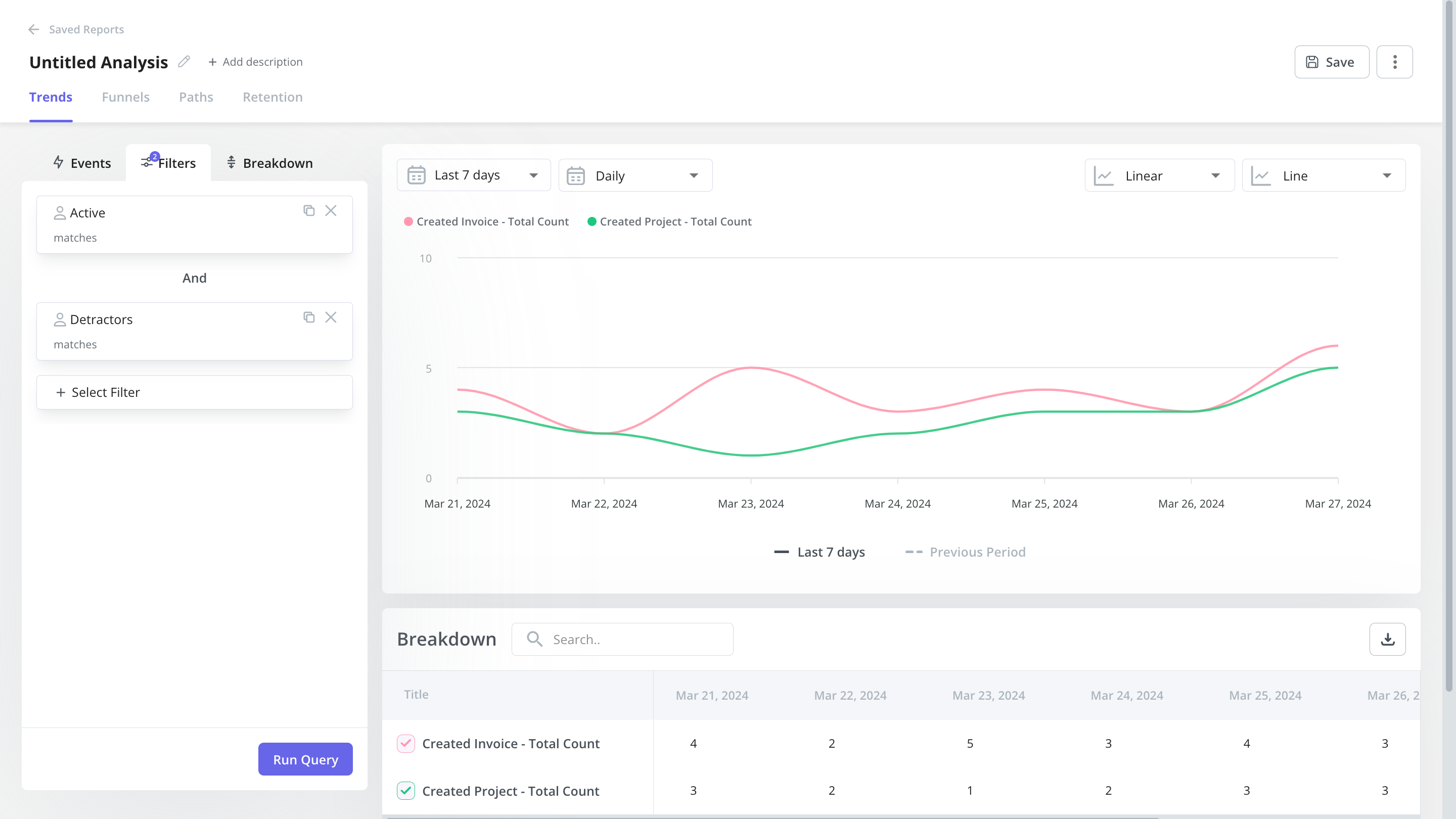This screenshot has height=819, width=1456.
Task: Click the green Created Project legend dot
Action: (x=591, y=221)
